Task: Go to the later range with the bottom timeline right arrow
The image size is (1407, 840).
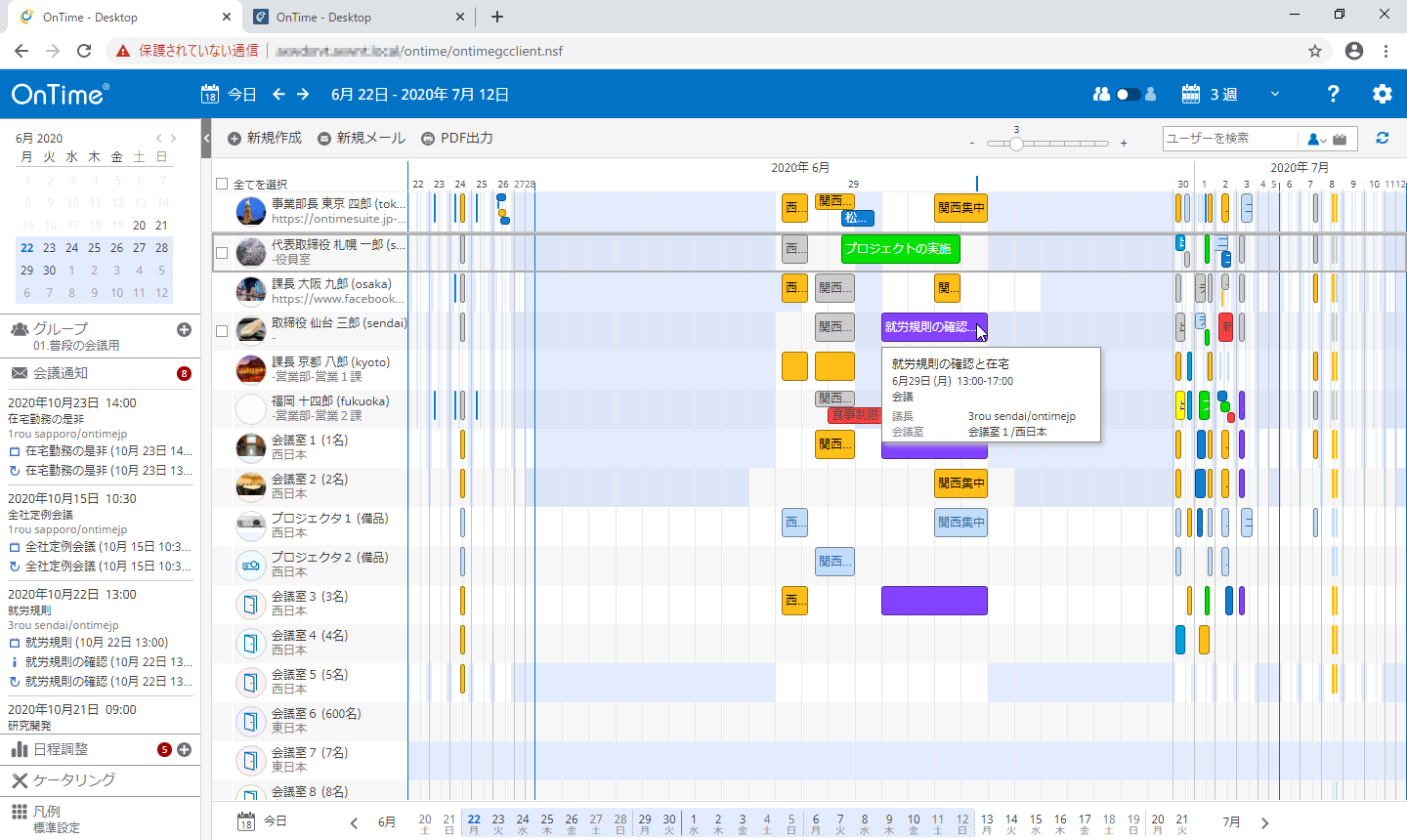Action: [x=1264, y=822]
